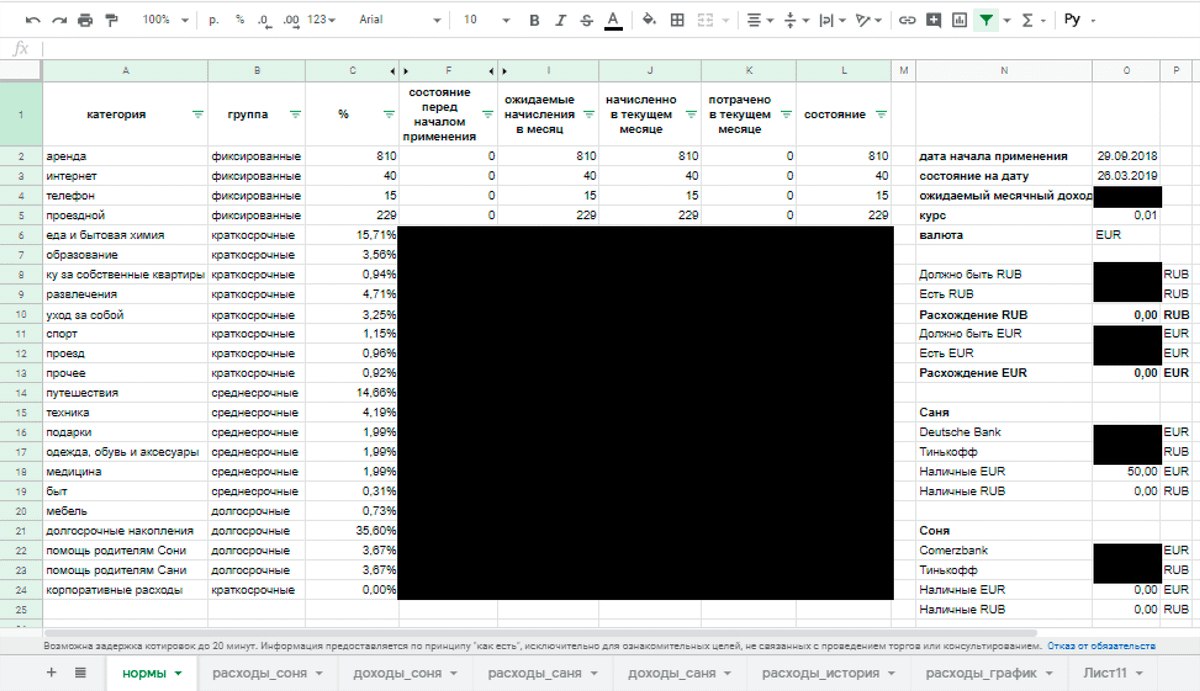The image size is (1200, 691).
Task: Select row 2 header
Action: tap(21, 156)
